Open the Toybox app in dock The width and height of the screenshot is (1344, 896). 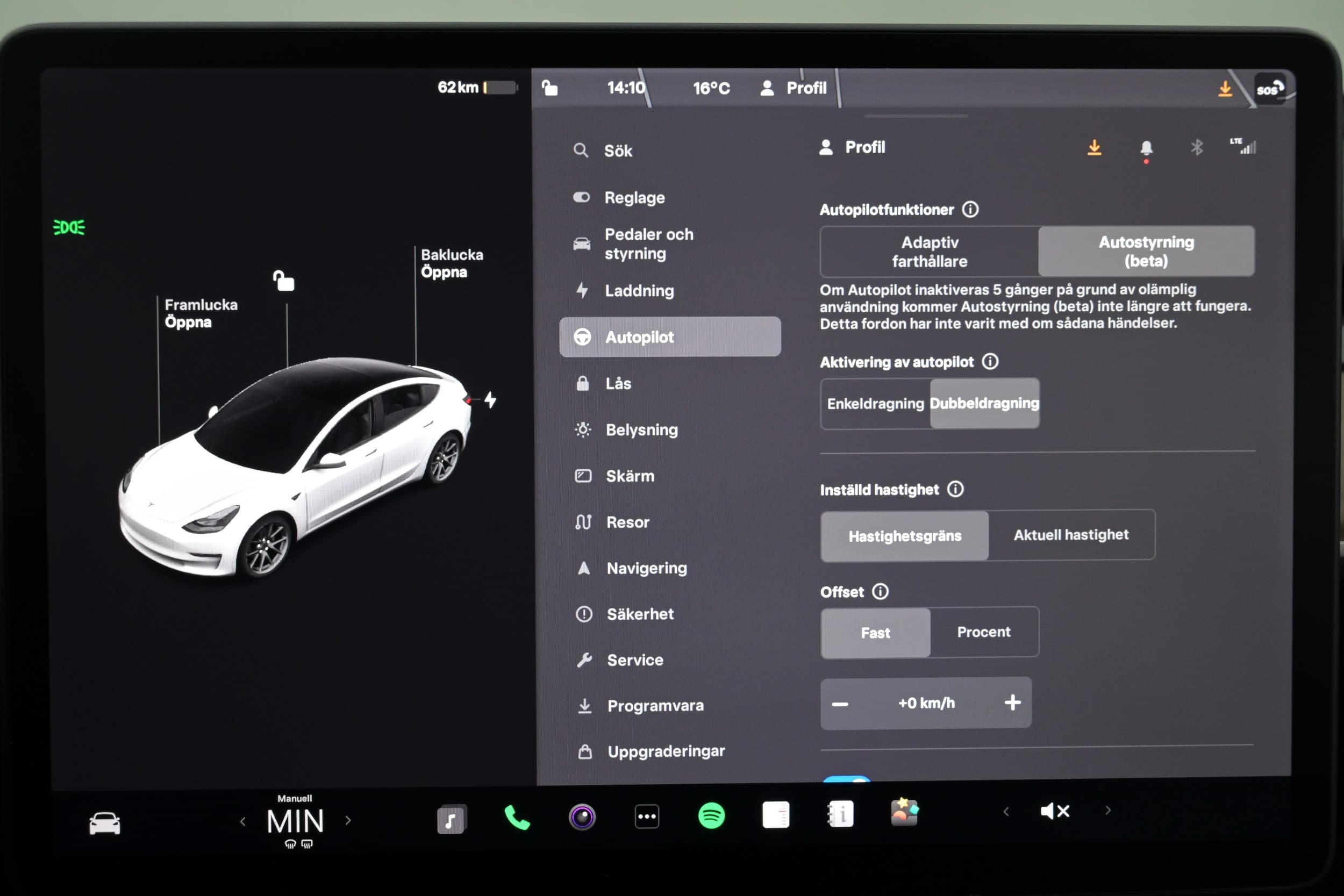tap(905, 812)
